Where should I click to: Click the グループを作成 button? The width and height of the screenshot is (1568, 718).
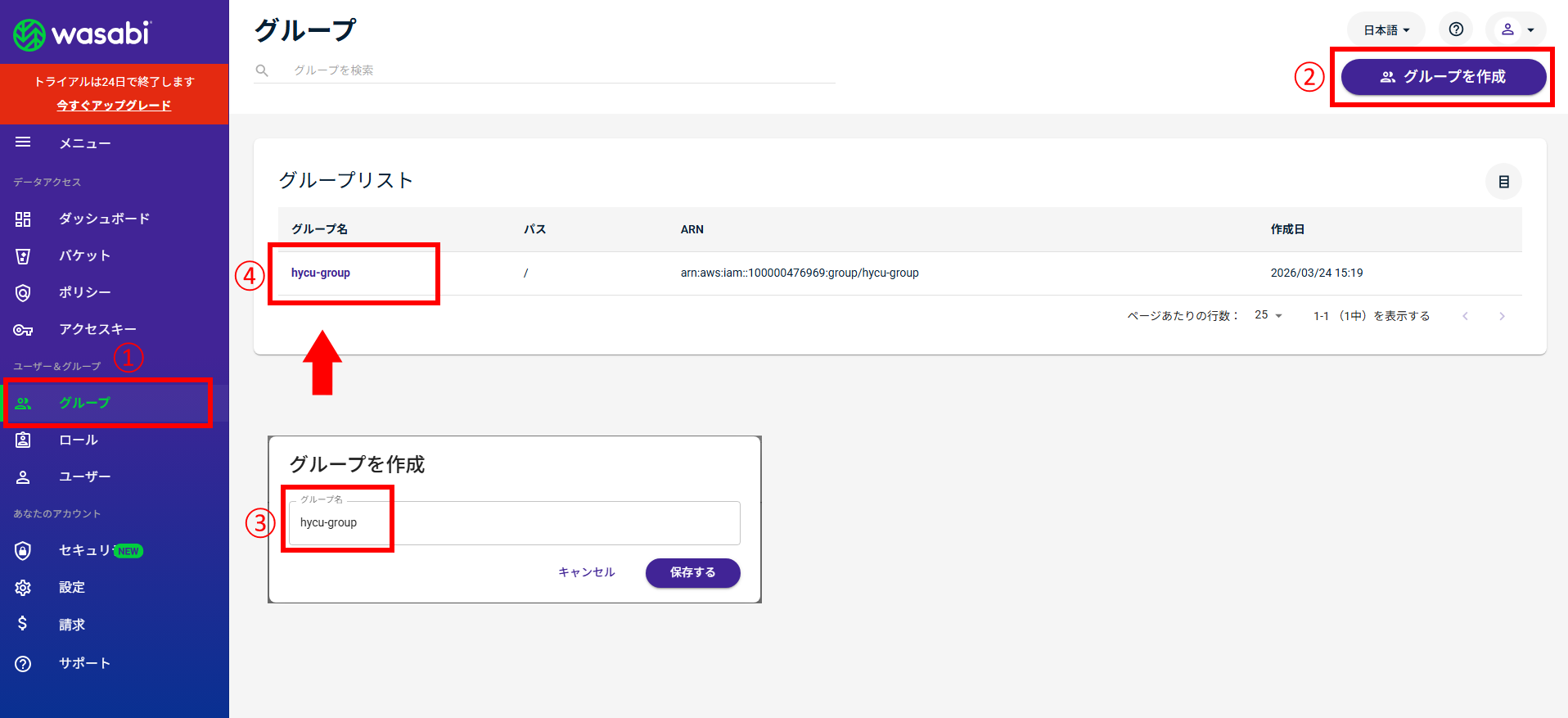coord(1443,77)
